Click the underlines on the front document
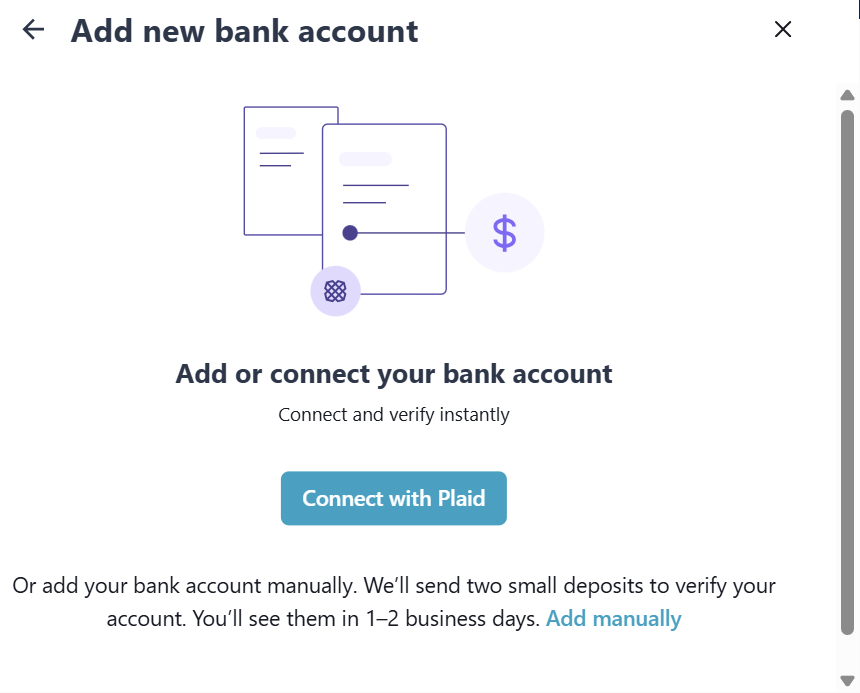Screen dimensions: 860x693 (x=375, y=194)
